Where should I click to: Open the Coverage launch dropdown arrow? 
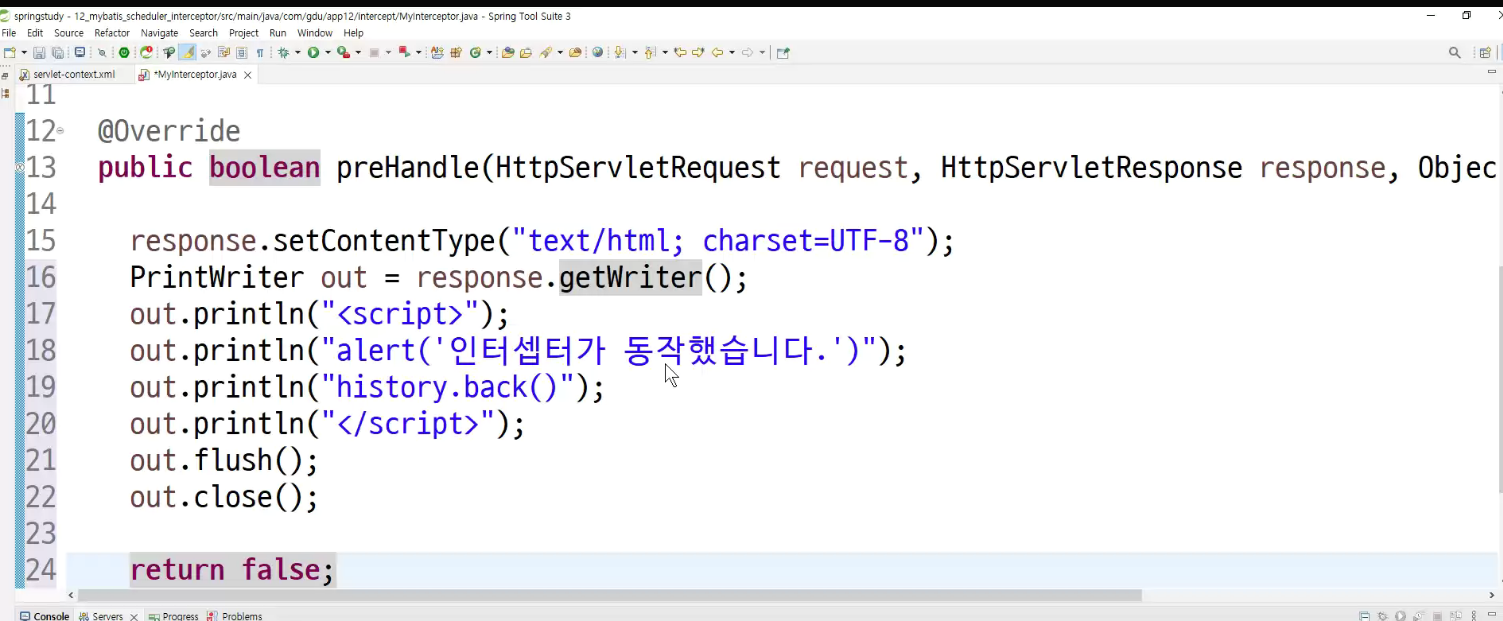point(358,52)
